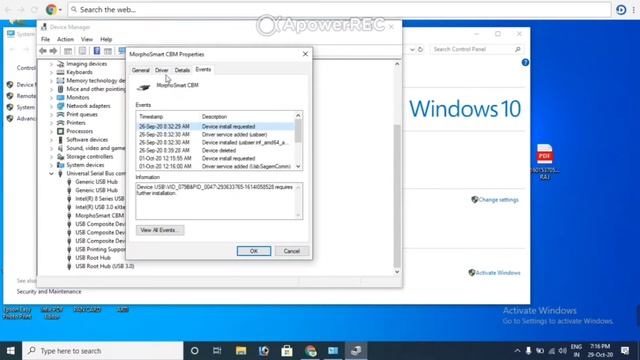Switch to the Details tab
The image size is (640, 360).
[x=182, y=70]
